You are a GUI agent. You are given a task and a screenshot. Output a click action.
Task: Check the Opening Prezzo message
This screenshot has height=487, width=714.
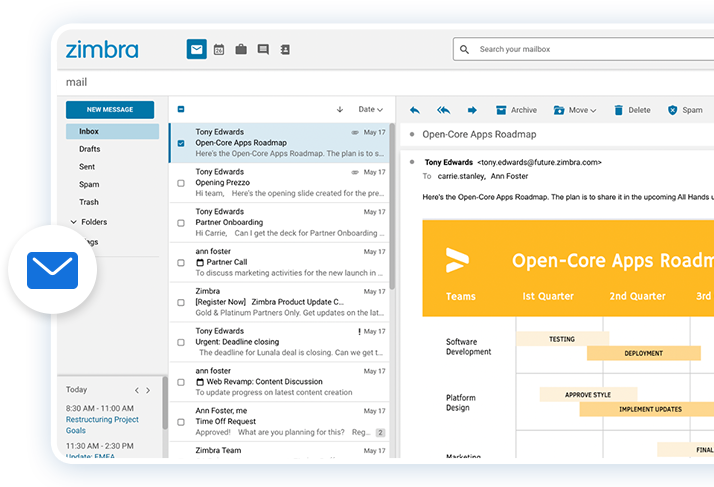point(181,183)
